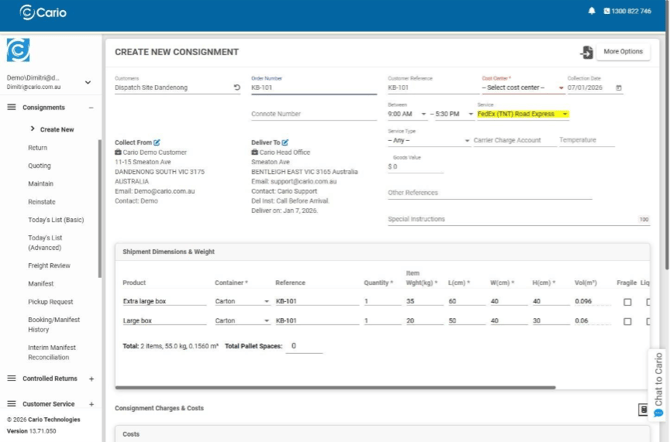
Task: Click the horizontal scrollbar under the shipment table
Action: coord(335,387)
